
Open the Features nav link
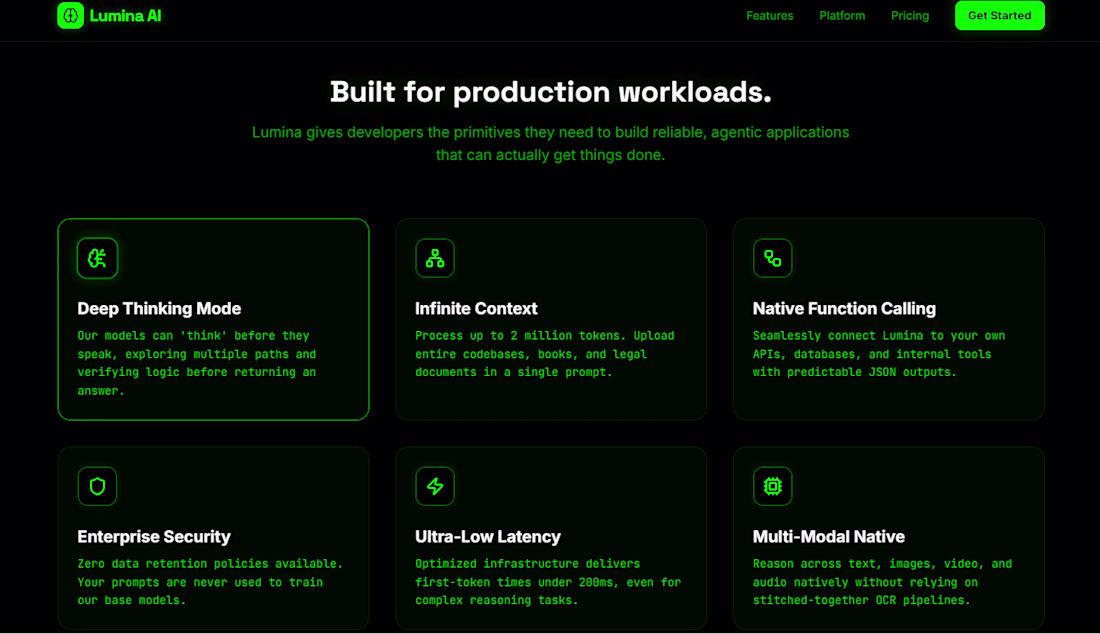coord(770,15)
